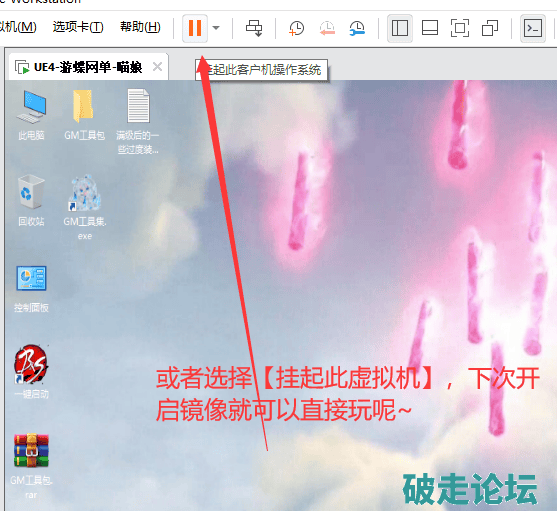Close the UE4 virtual machine tab
This screenshot has height=511, width=557.
[157, 66]
